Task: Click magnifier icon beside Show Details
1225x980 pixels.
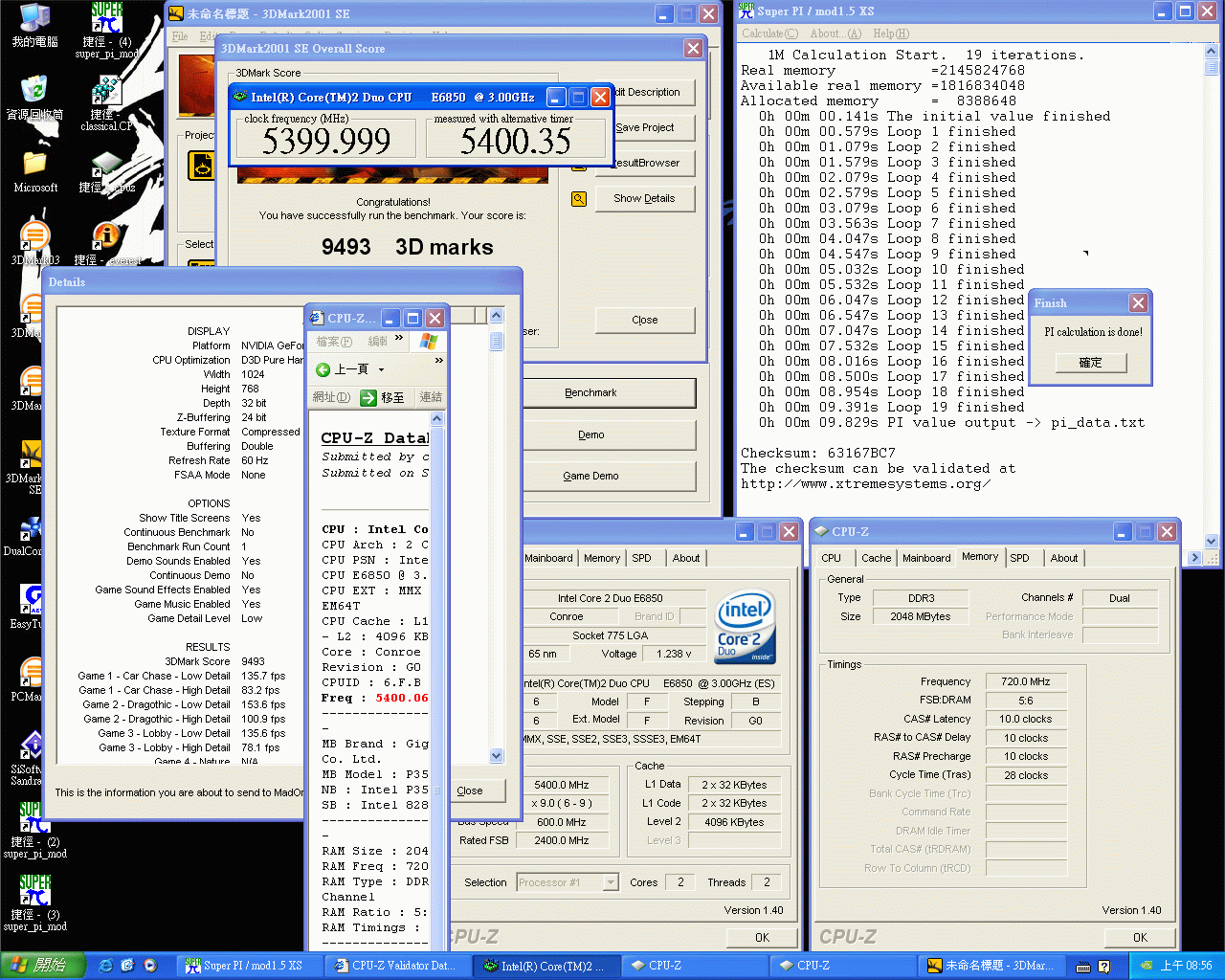Action: (x=579, y=199)
